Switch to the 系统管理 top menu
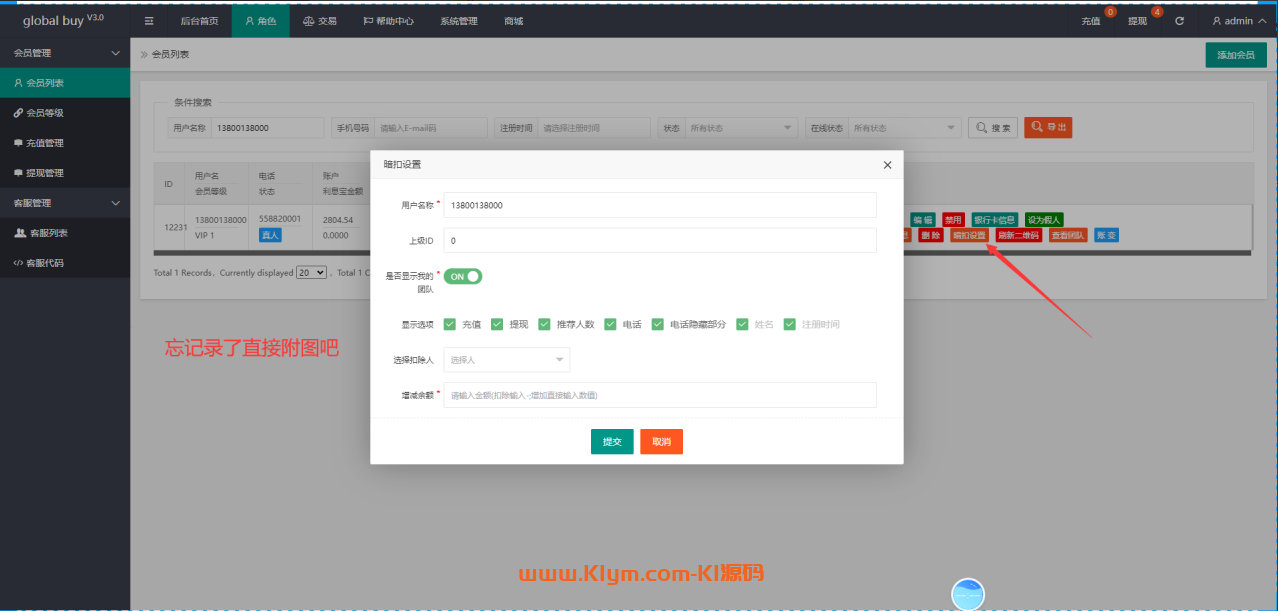 [459, 21]
